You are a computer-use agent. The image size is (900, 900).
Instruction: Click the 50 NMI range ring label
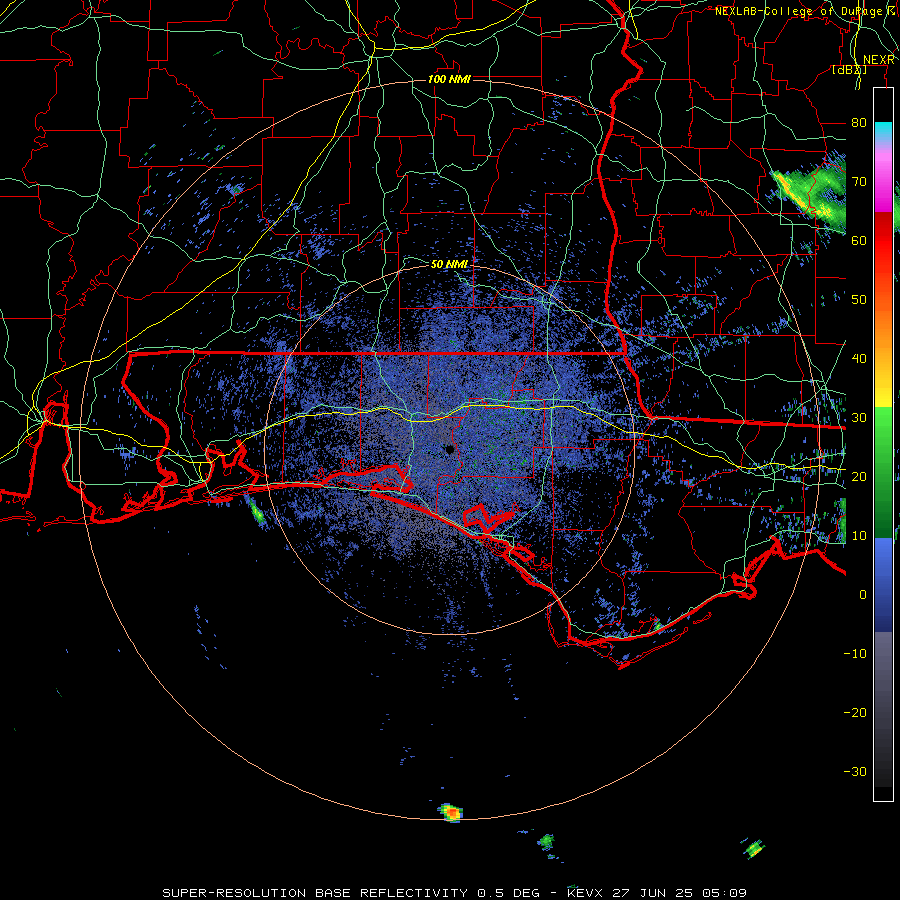[449, 265]
